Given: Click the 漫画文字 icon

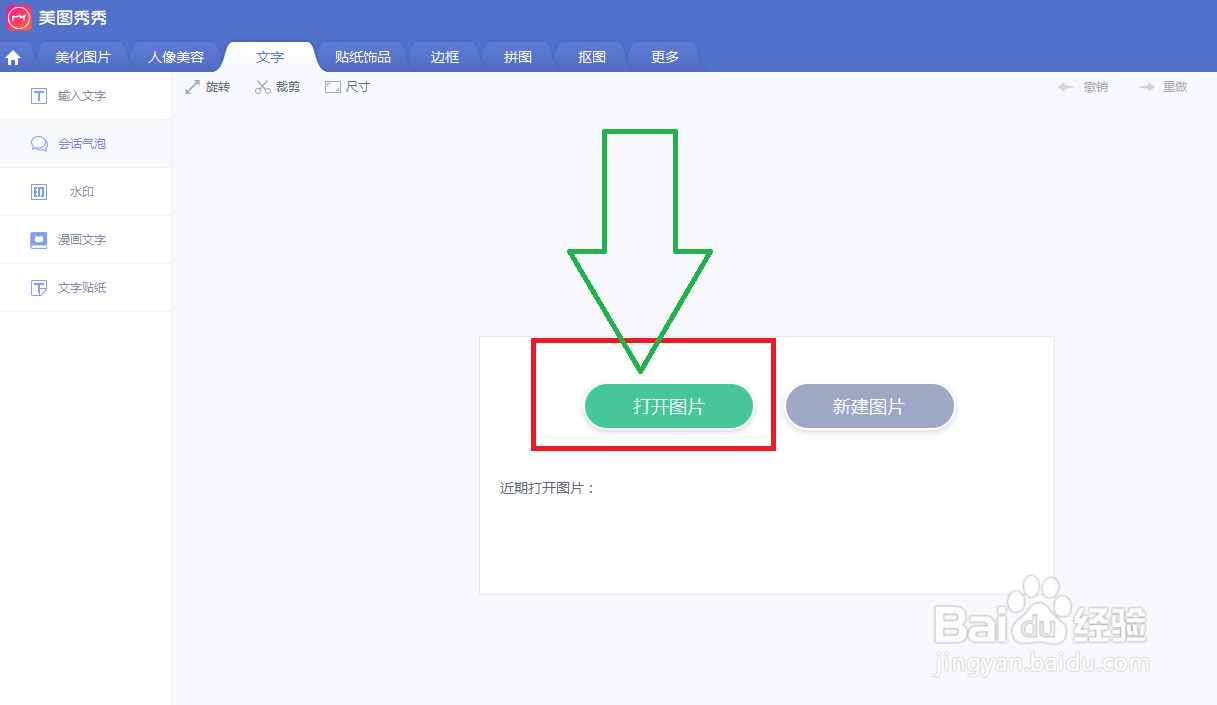Looking at the screenshot, I should tap(39, 240).
